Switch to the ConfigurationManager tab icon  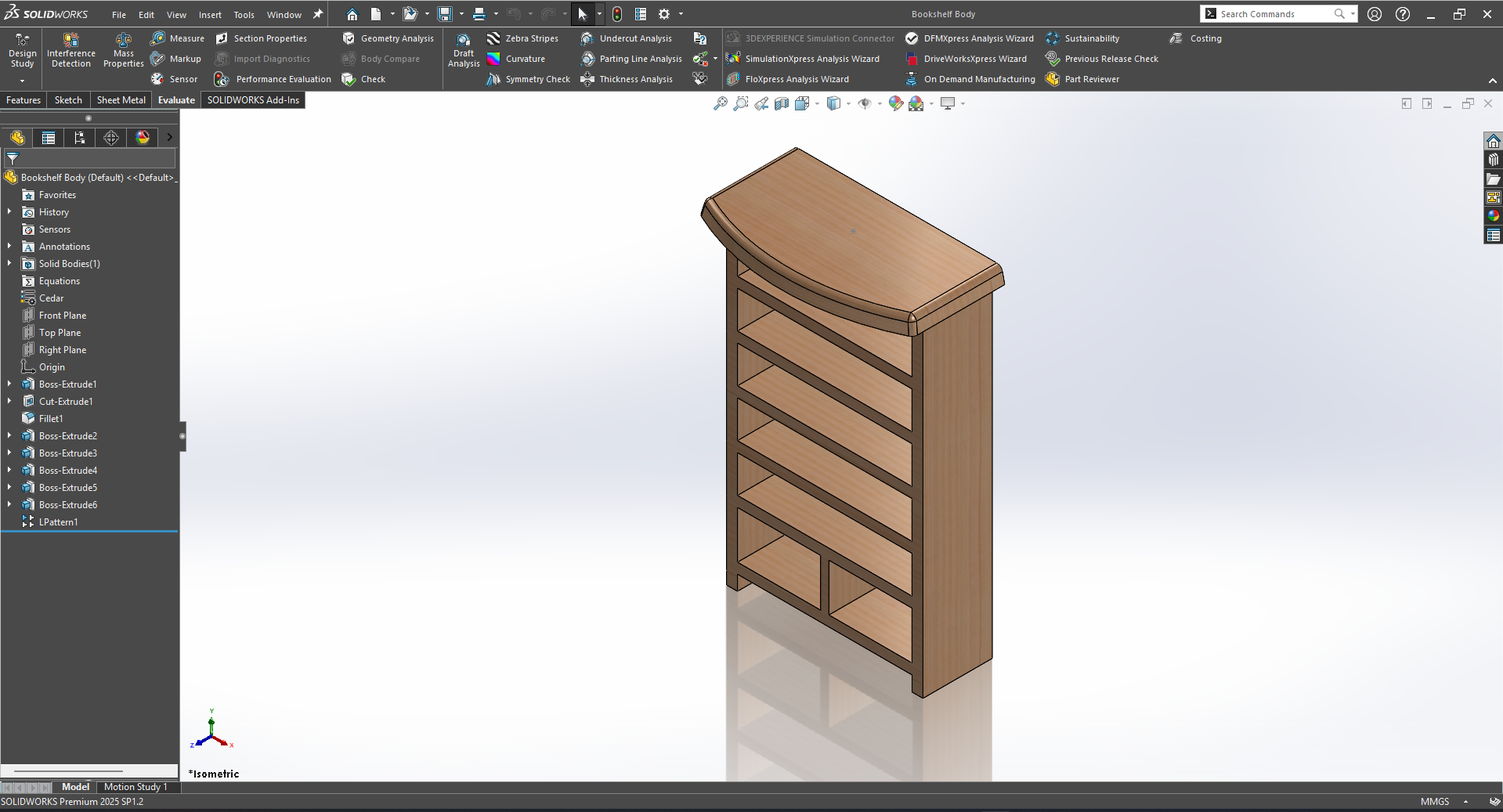point(80,138)
